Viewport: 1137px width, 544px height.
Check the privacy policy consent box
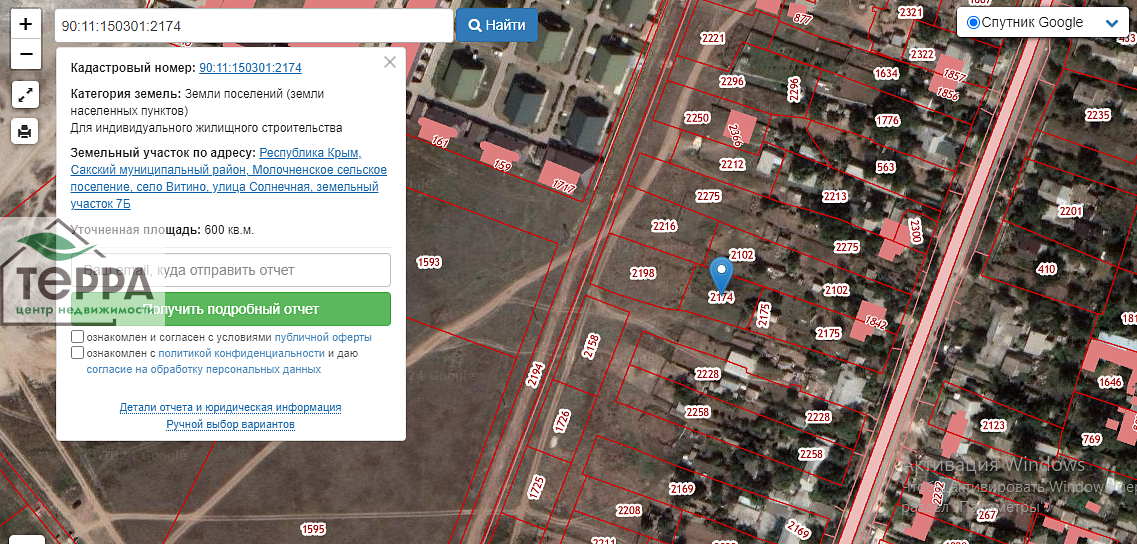(78, 353)
